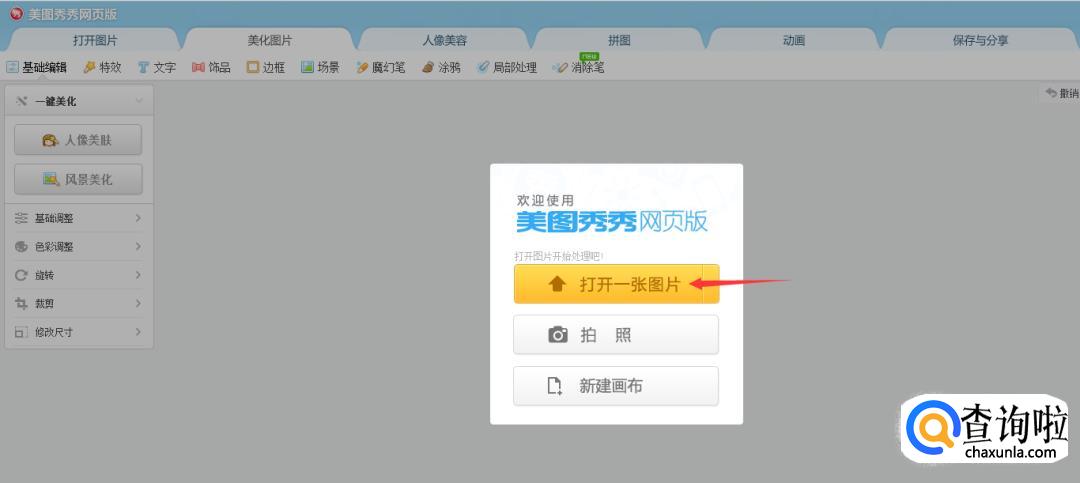
Task: Click 打开一张图片 button
Action: [608, 284]
